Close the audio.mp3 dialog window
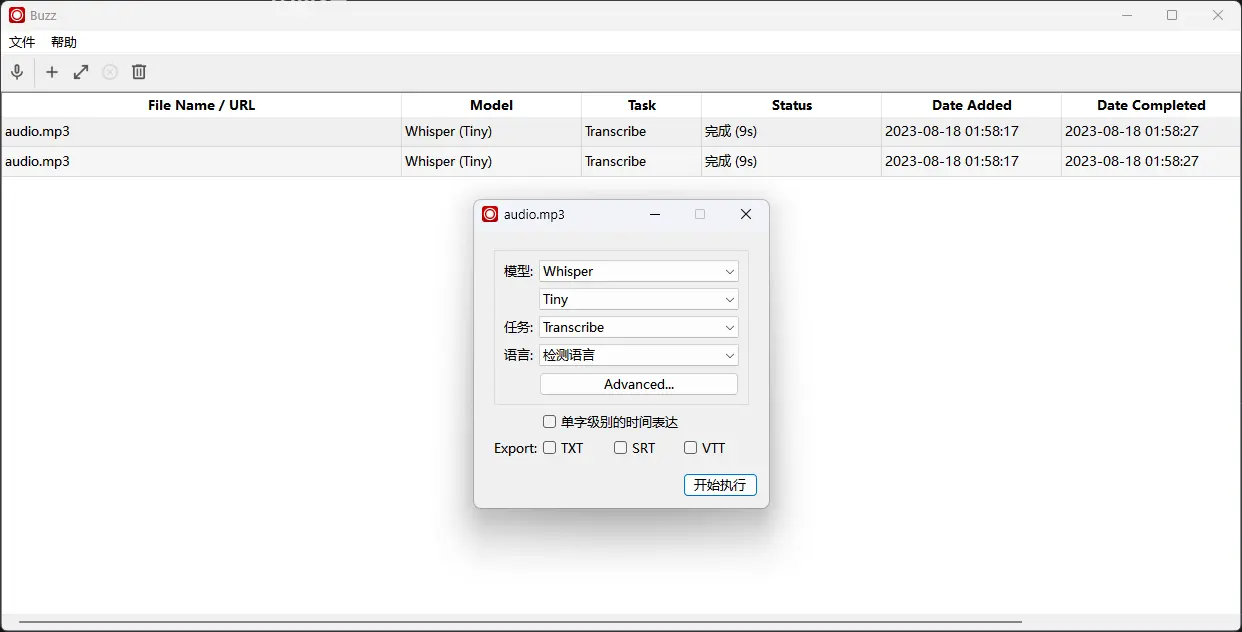This screenshot has width=1242, height=632. click(x=745, y=214)
